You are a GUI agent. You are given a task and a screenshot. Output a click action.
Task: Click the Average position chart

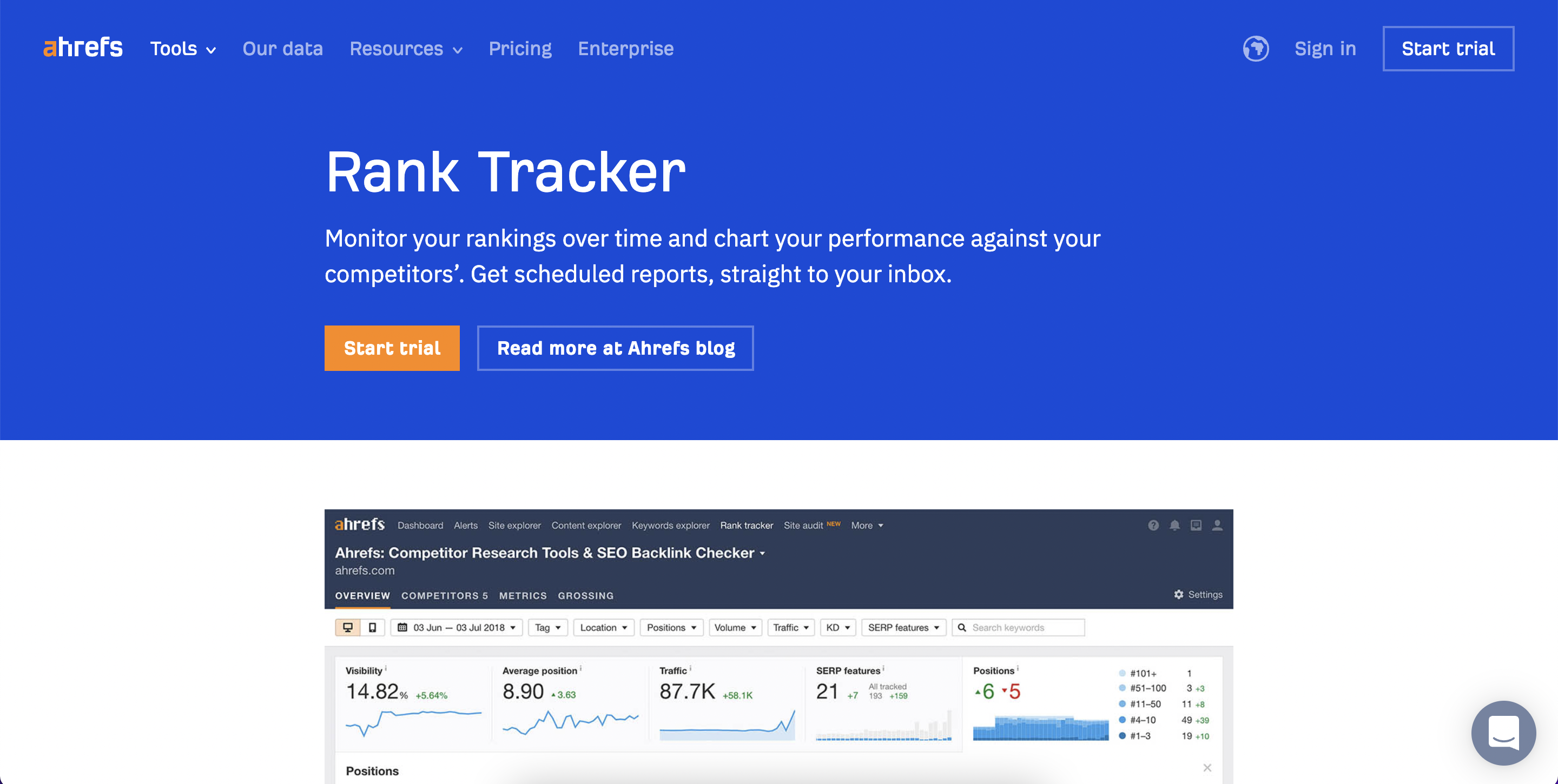[570, 723]
